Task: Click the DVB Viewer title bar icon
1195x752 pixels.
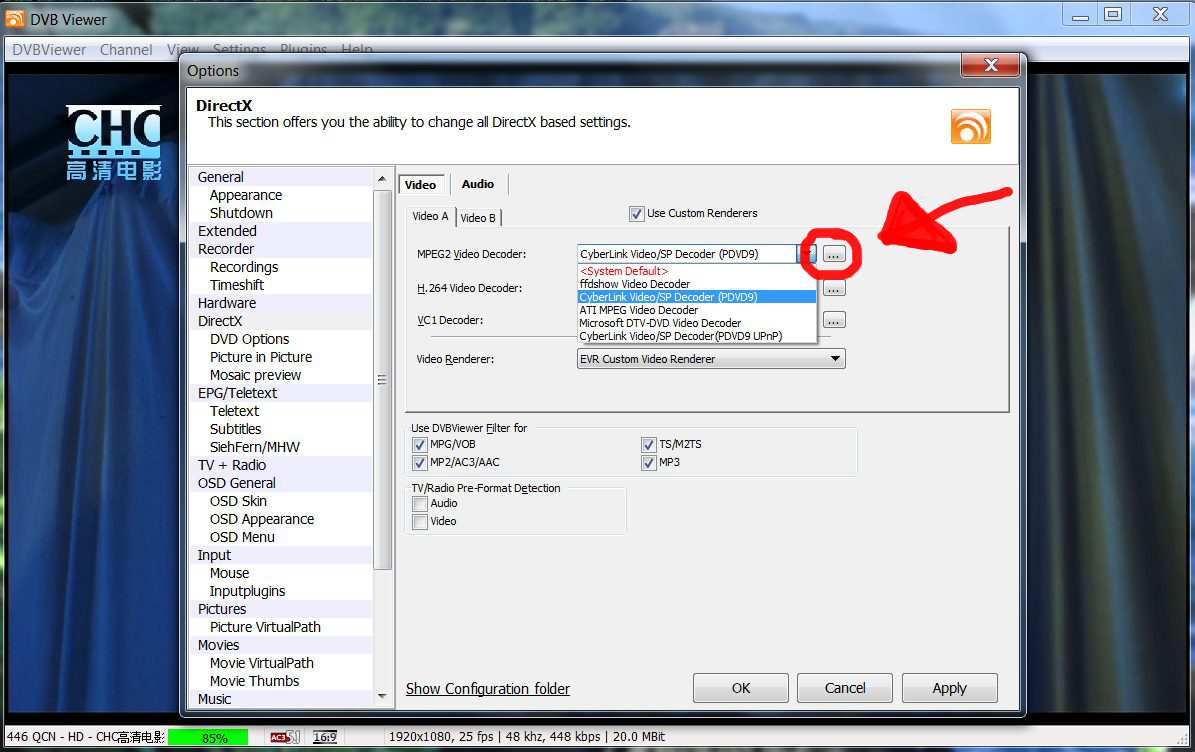Action: click(14, 18)
